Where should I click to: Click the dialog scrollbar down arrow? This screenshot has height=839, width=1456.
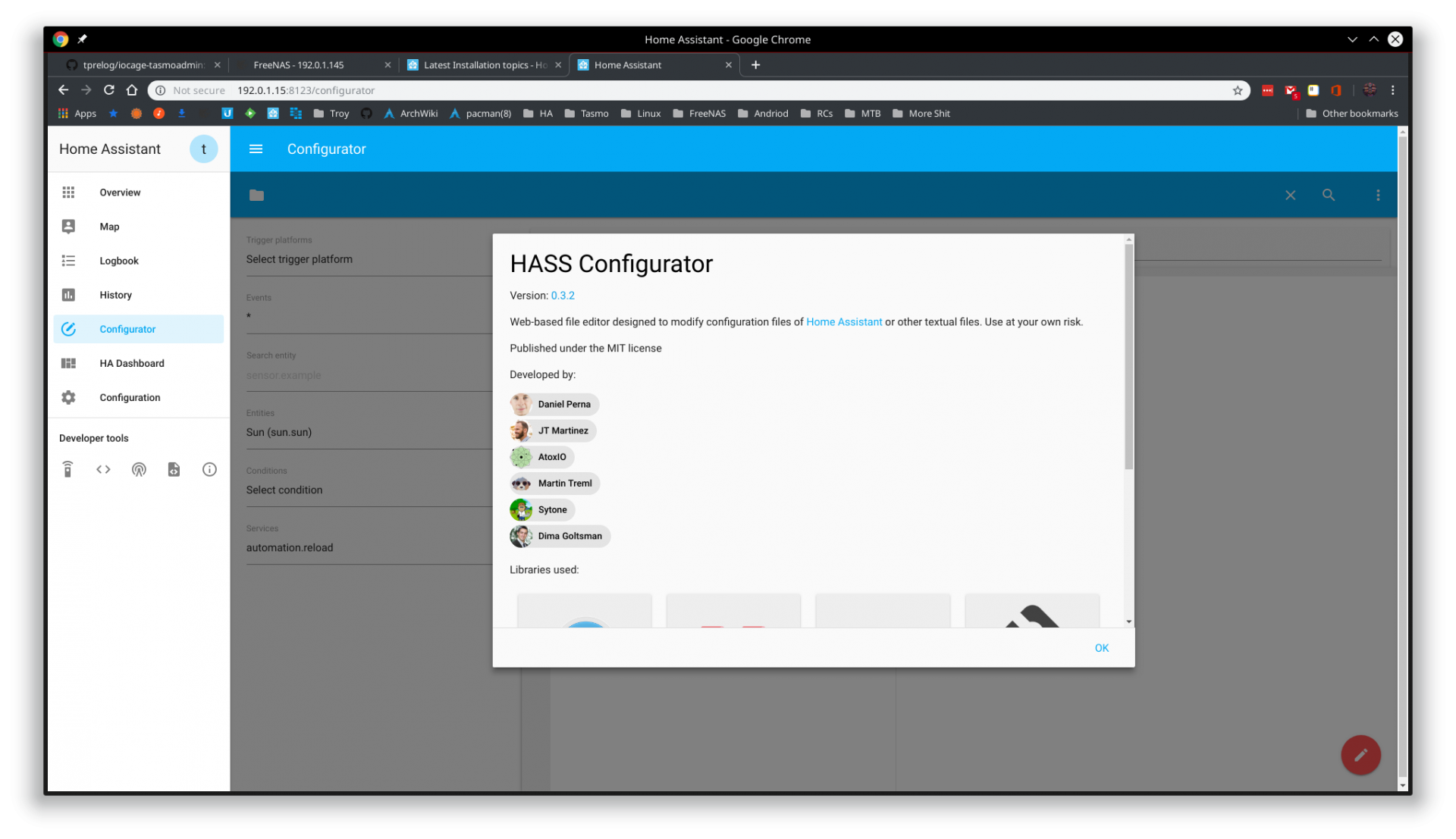point(1128,621)
